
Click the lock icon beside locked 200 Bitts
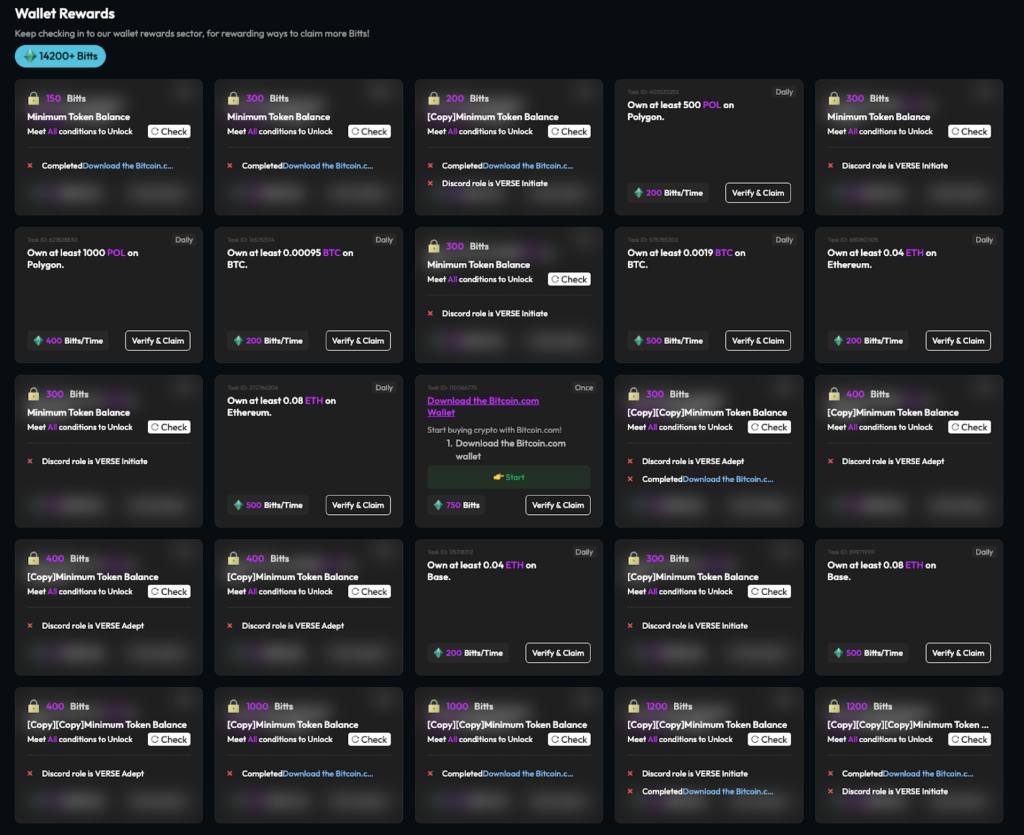[434, 99]
